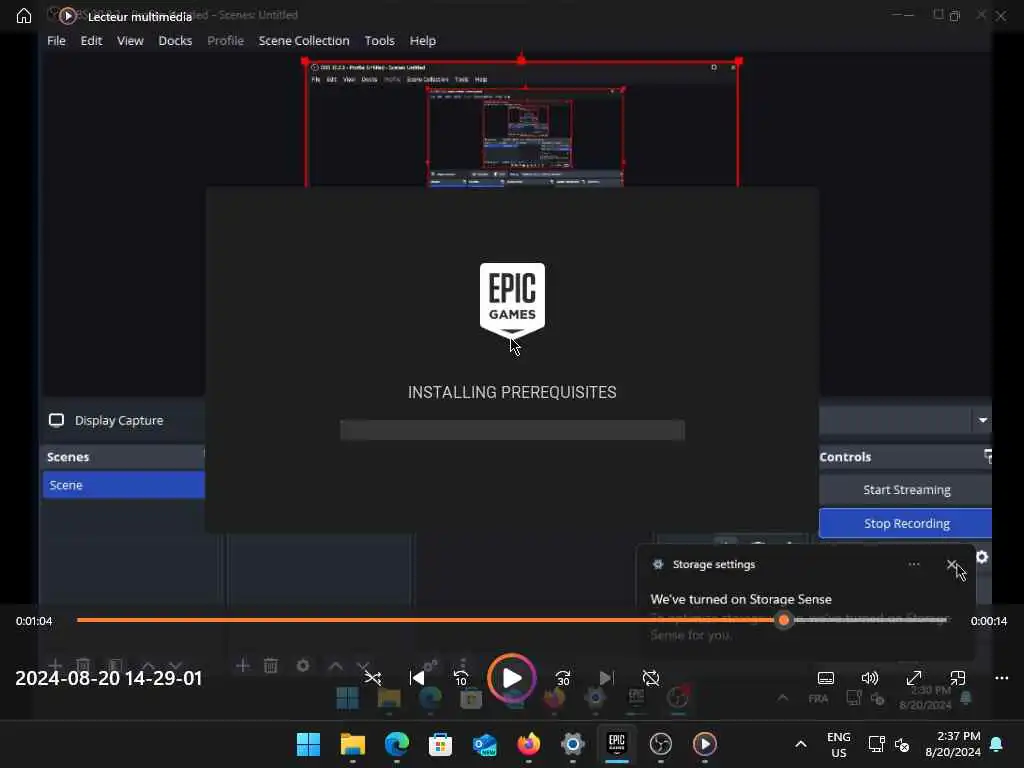1024x768 pixels.
Task: Click Start Streaming in the recorded OBS
Action: click(x=906, y=490)
